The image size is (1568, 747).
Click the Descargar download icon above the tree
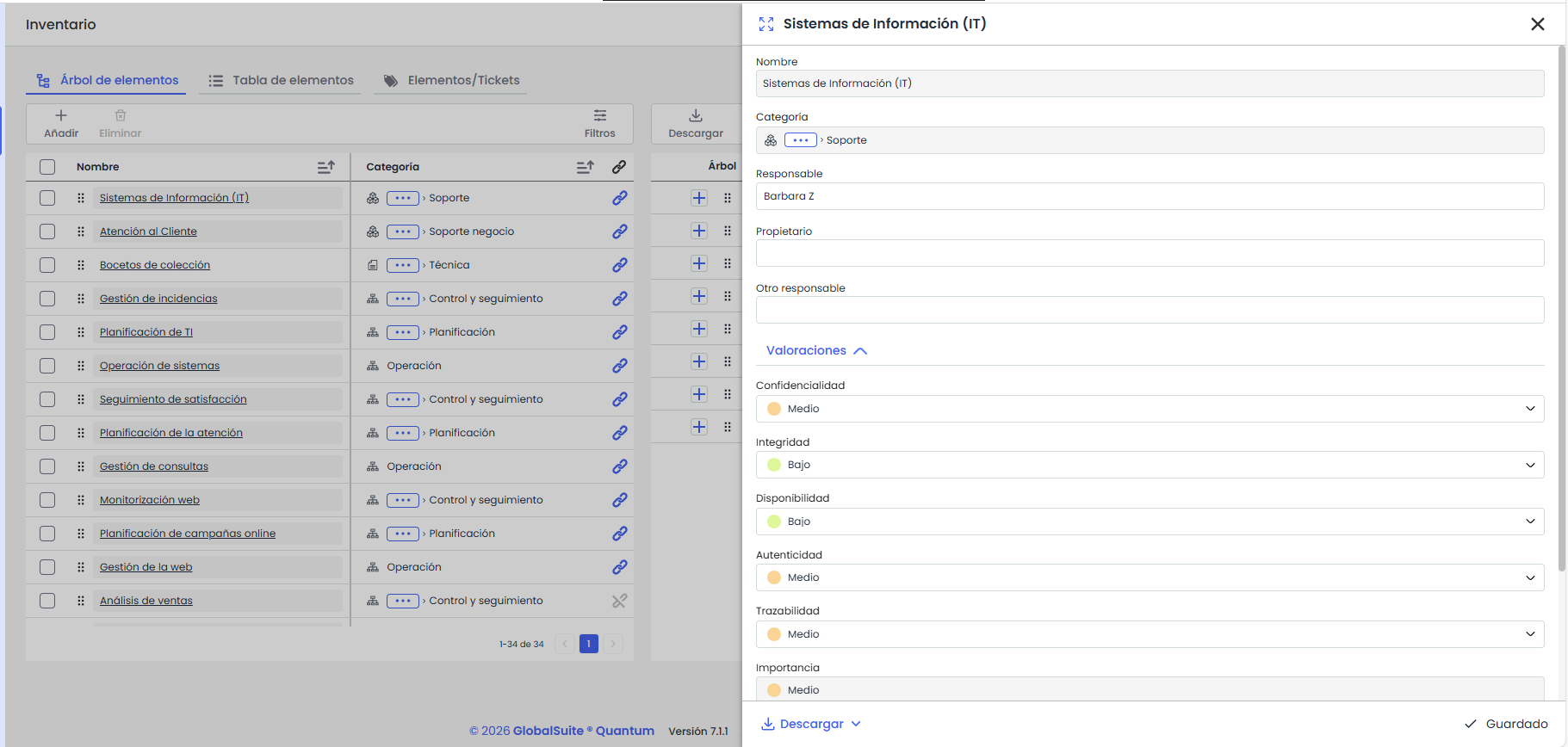695,116
